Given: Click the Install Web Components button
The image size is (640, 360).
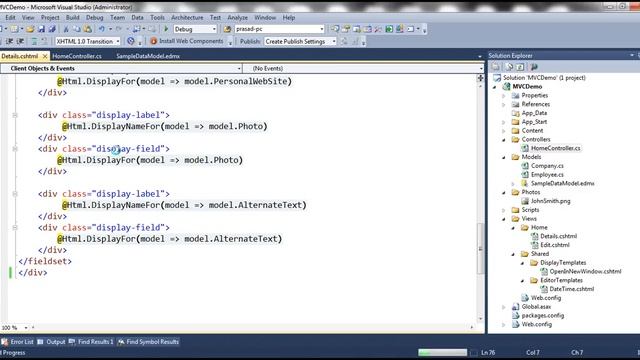Looking at the screenshot, I should point(187,41).
